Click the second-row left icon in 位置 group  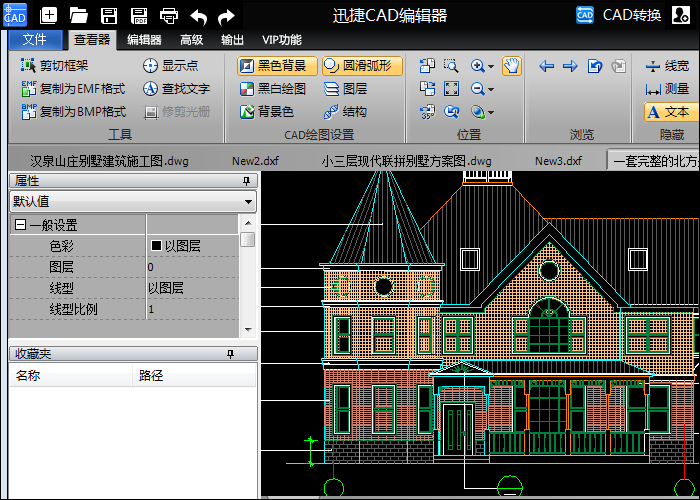[427, 89]
